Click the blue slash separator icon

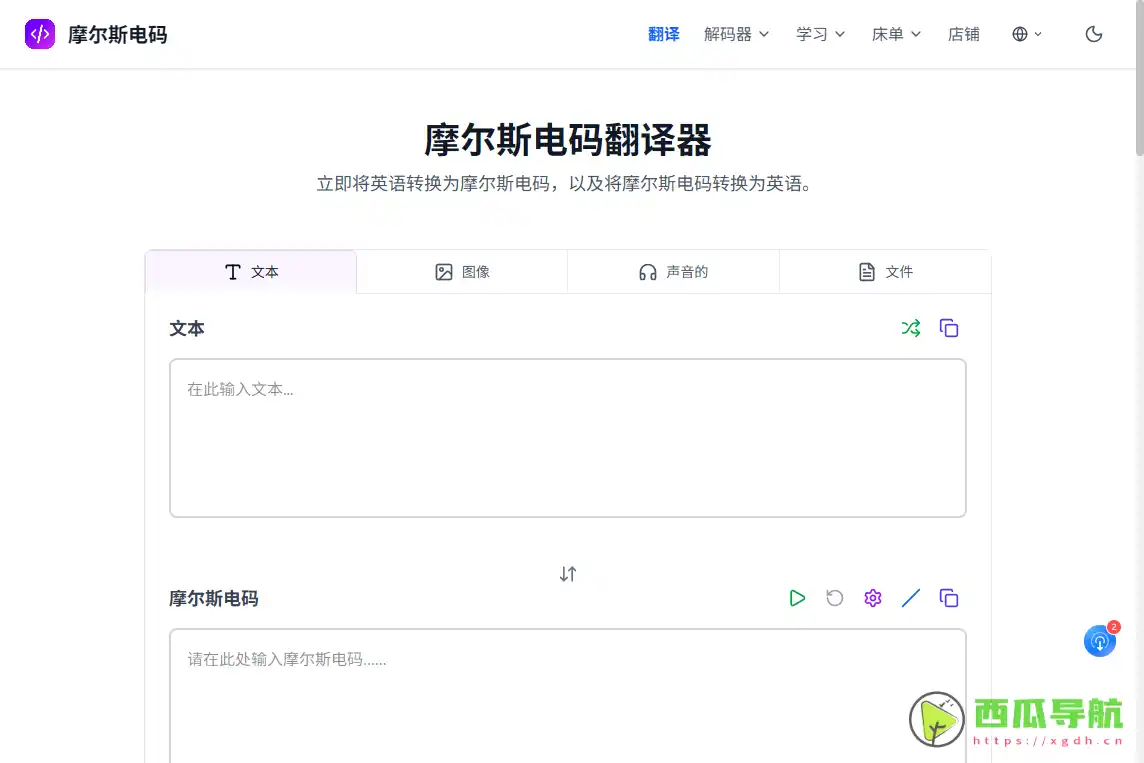point(911,598)
